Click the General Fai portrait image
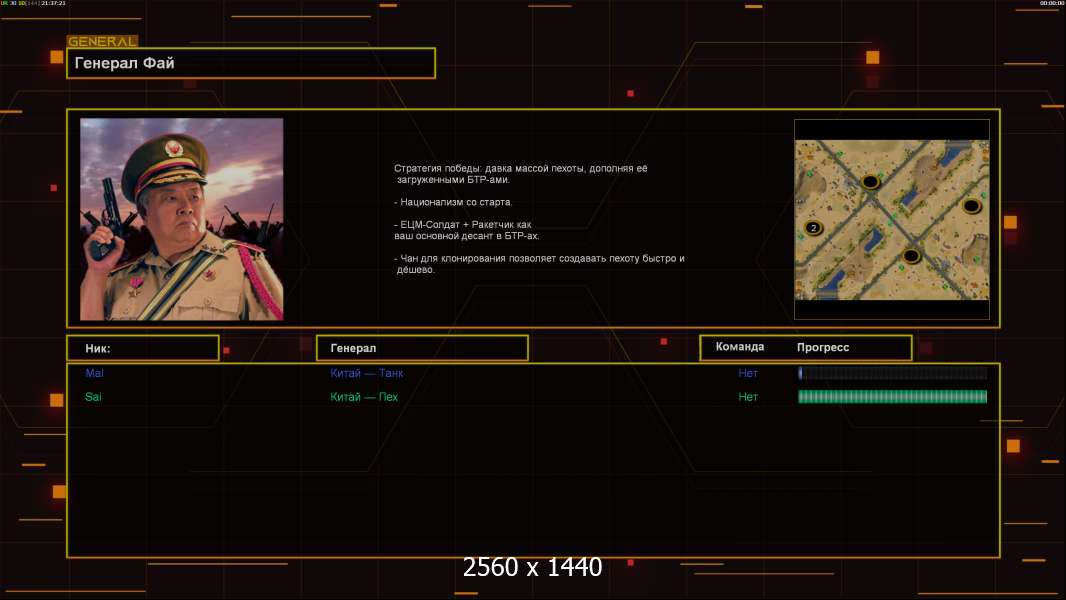The image size is (1066, 600). [182, 219]
